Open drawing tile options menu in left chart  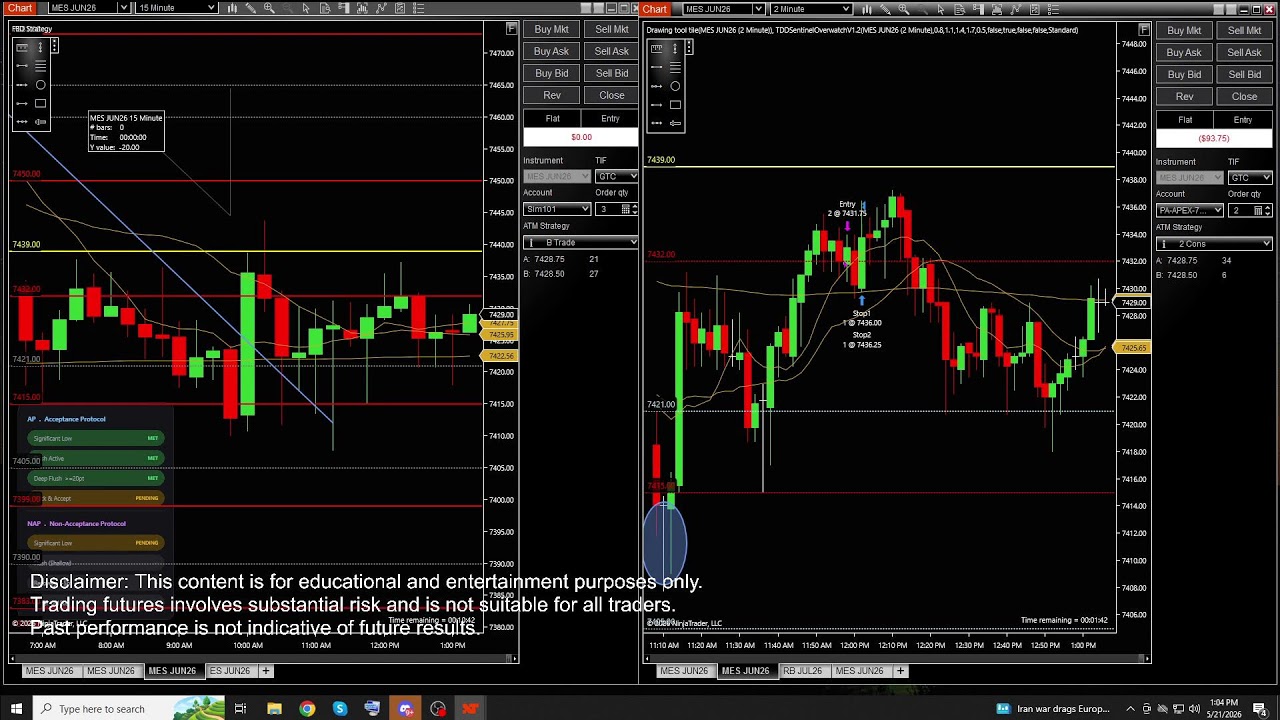(x=54, y=46)
